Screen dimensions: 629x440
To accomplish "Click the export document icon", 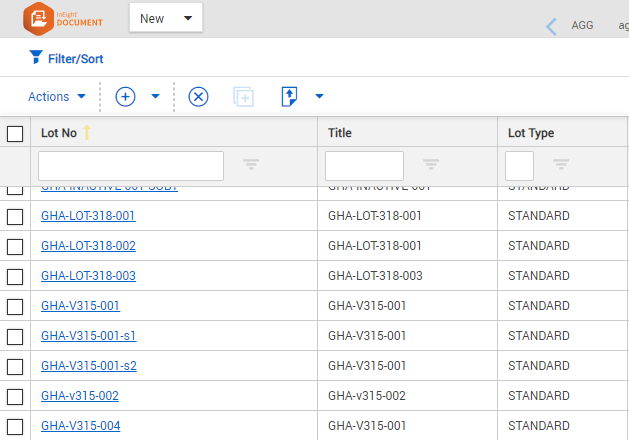I will point(289,97).
